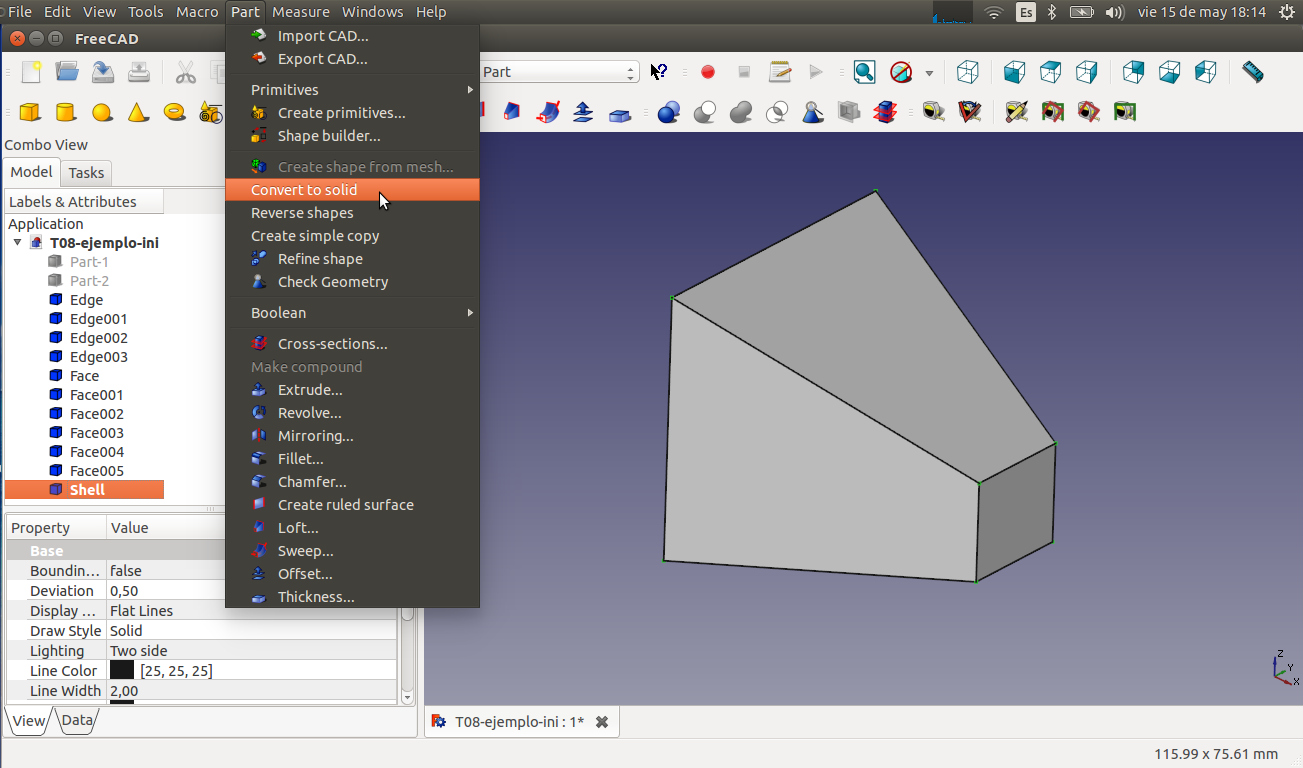Click the Line Color black swatch
The image size is (1303, 768).
(122, 671)
